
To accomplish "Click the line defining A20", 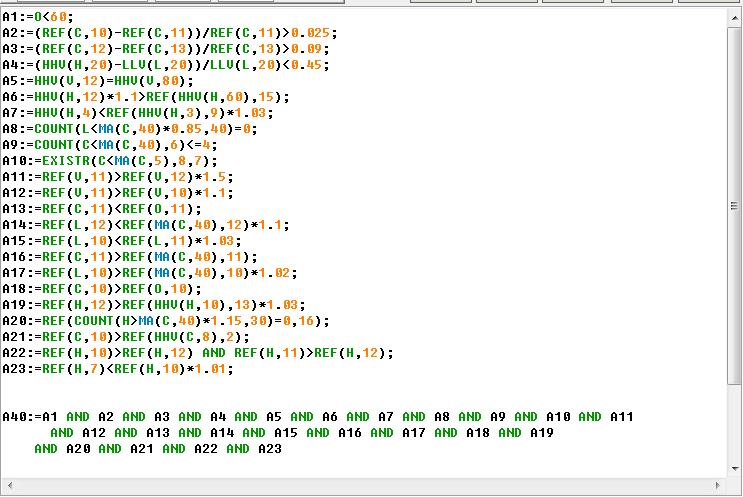I will (x=166, y=321).
